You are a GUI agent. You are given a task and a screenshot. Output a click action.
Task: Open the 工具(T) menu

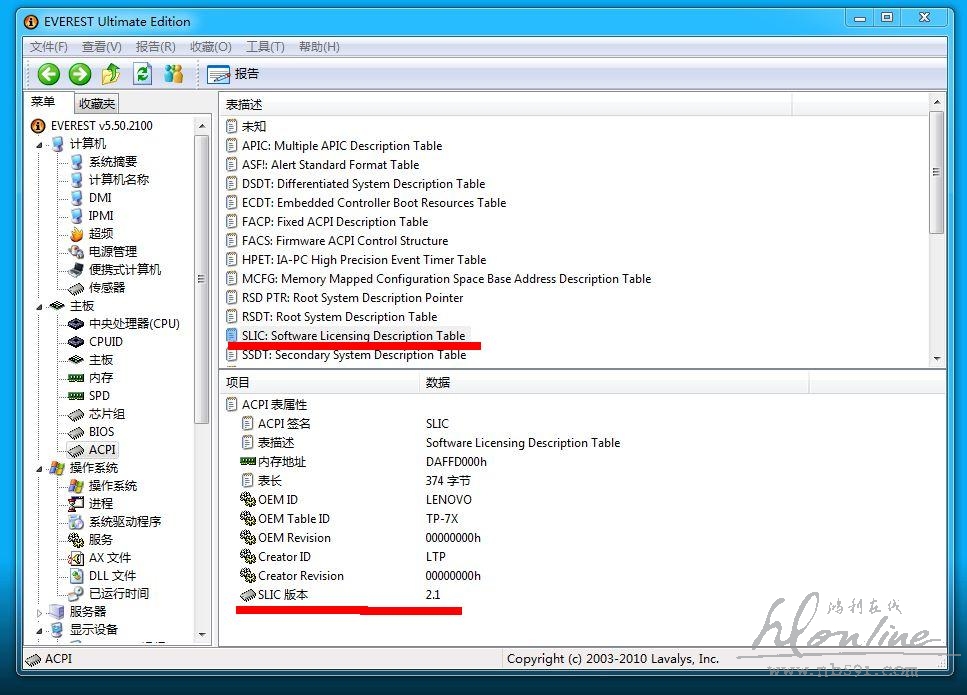click(265, 47)
